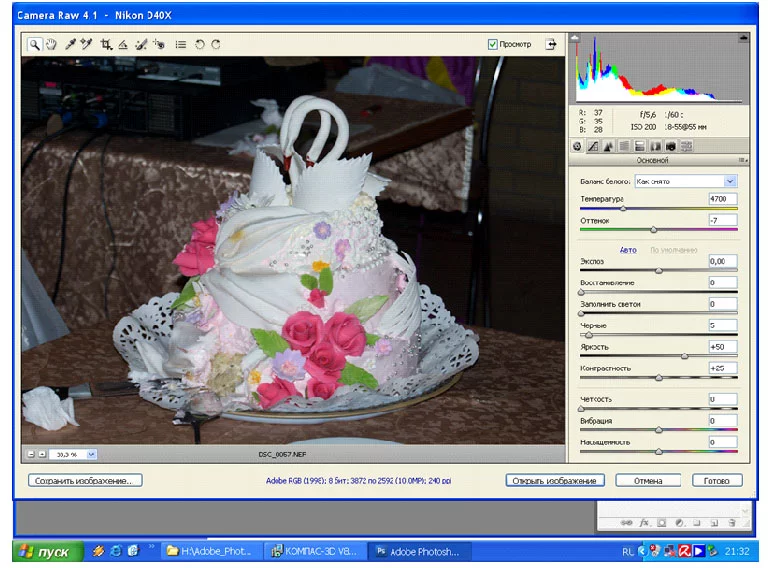
Task: Click the Черные blacks slider
Action: coord(658,335)
